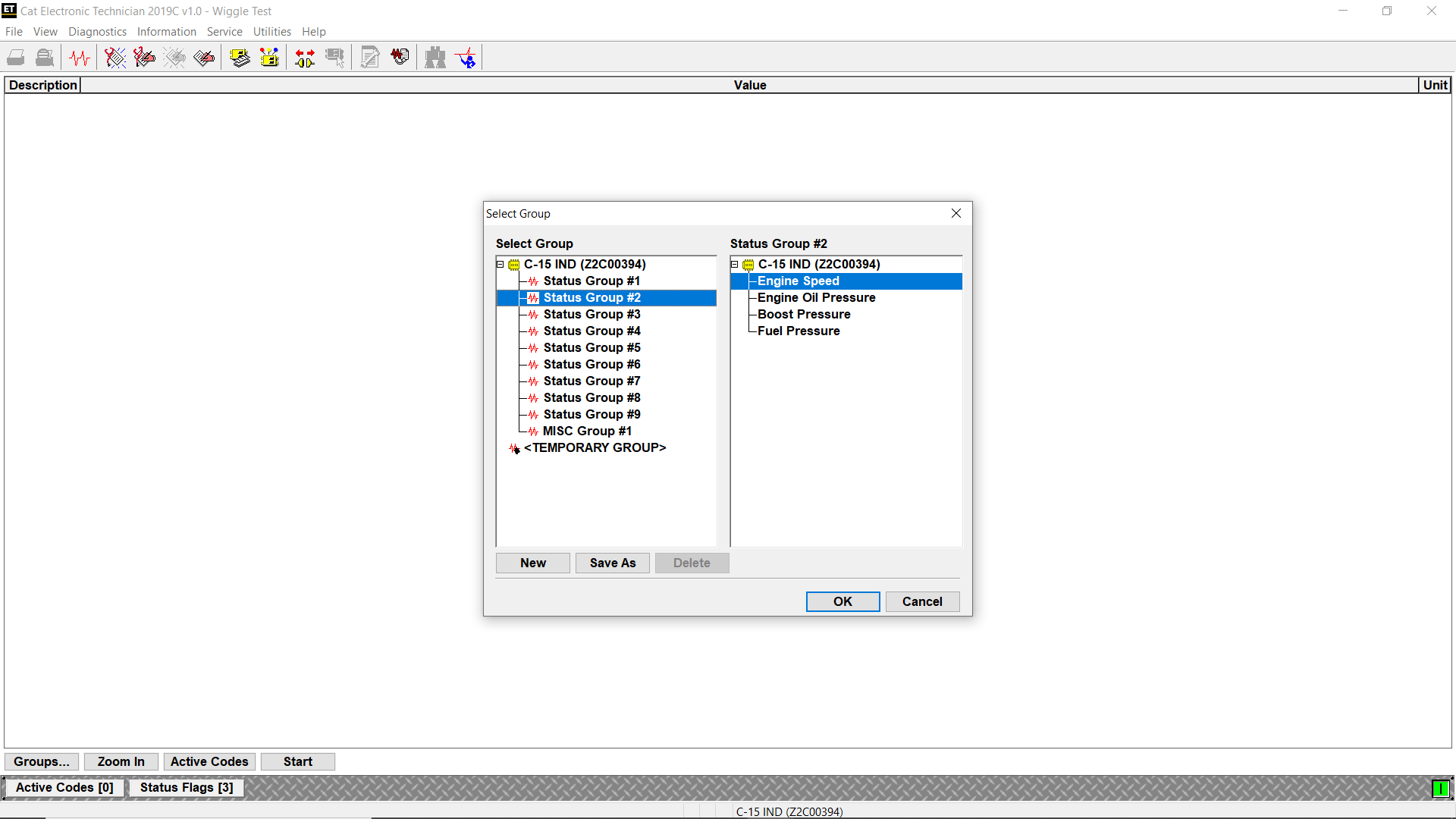This screenshot has width=1456, height=819.
Task: Click the Connect/Disconnect red arrows icon
Action: tap(305, 58)
